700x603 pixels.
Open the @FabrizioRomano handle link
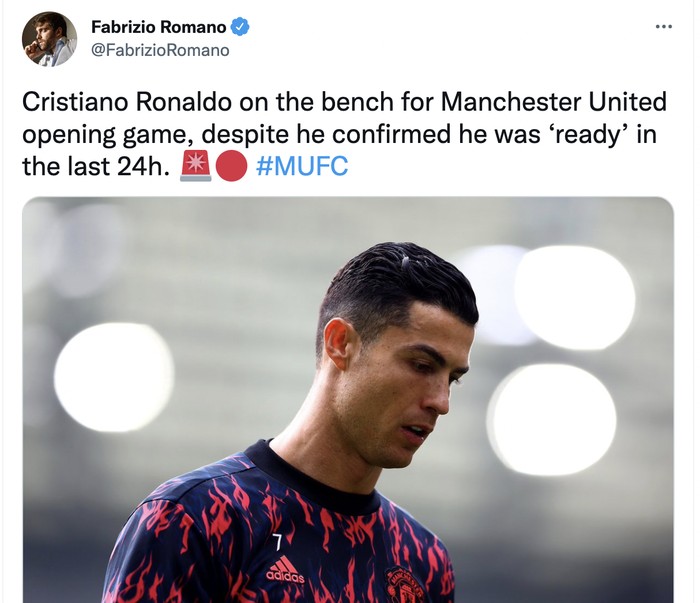[160, 50]
